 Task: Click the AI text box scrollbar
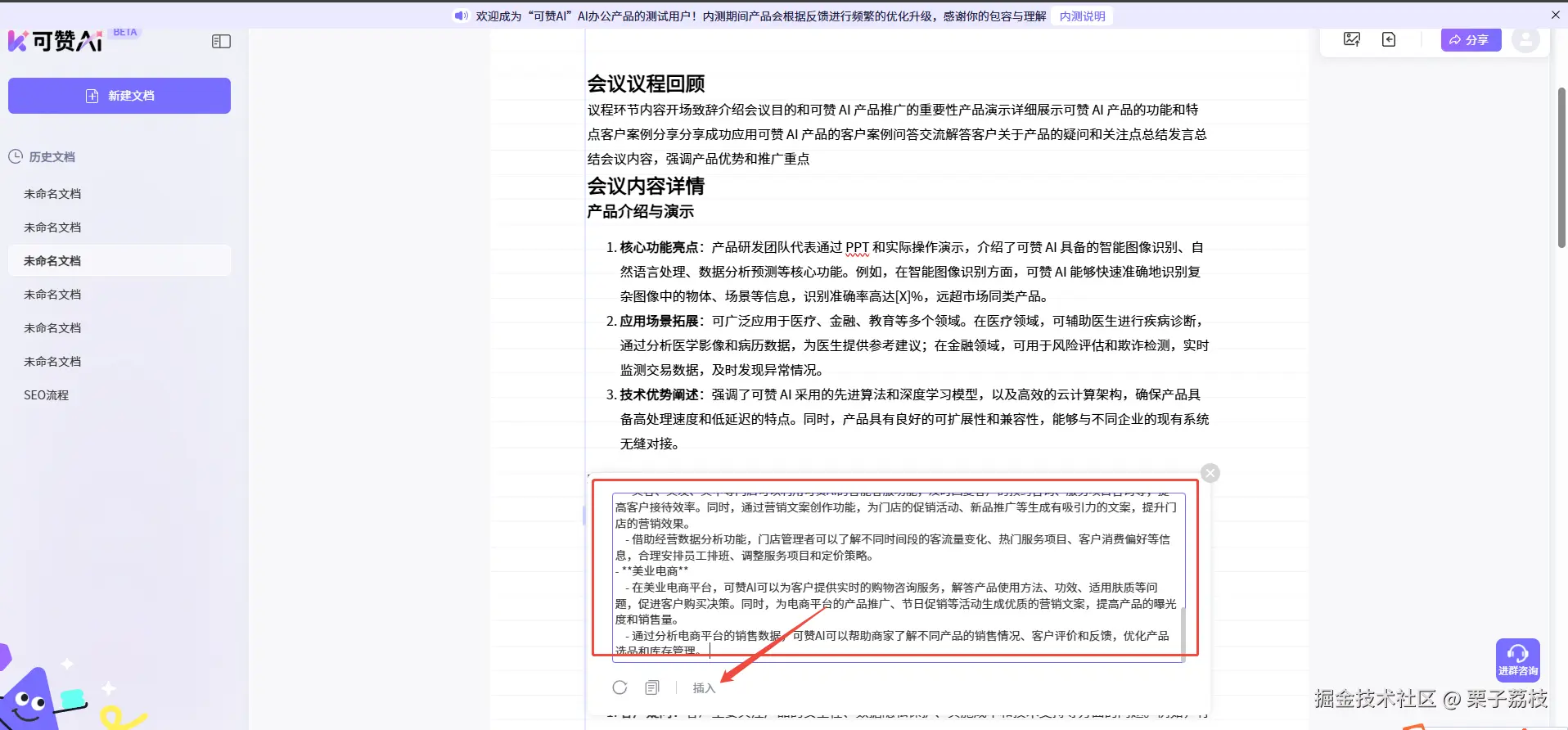click(x=1183, y=634)
